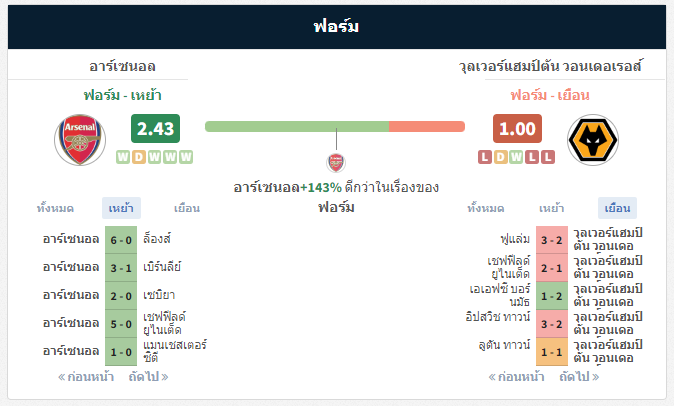
Task: Select Arsenal's ทั้งหมด filter tab
Action: [x=55, y=208]
